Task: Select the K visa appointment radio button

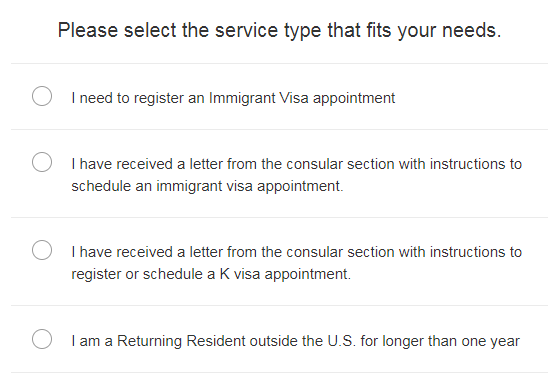Action: 42,250
